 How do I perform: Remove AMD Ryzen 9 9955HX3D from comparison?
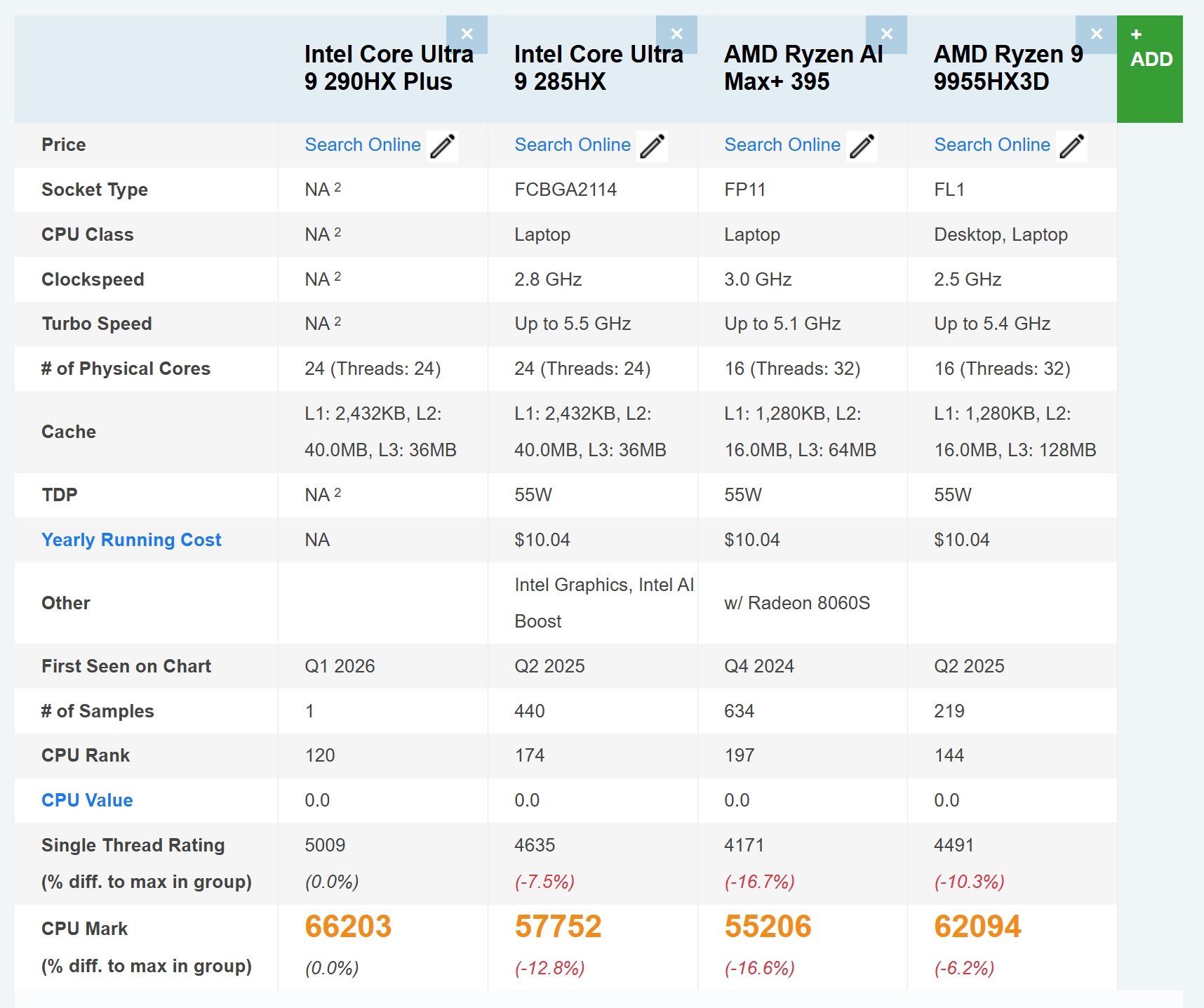tap(1096, 33)
